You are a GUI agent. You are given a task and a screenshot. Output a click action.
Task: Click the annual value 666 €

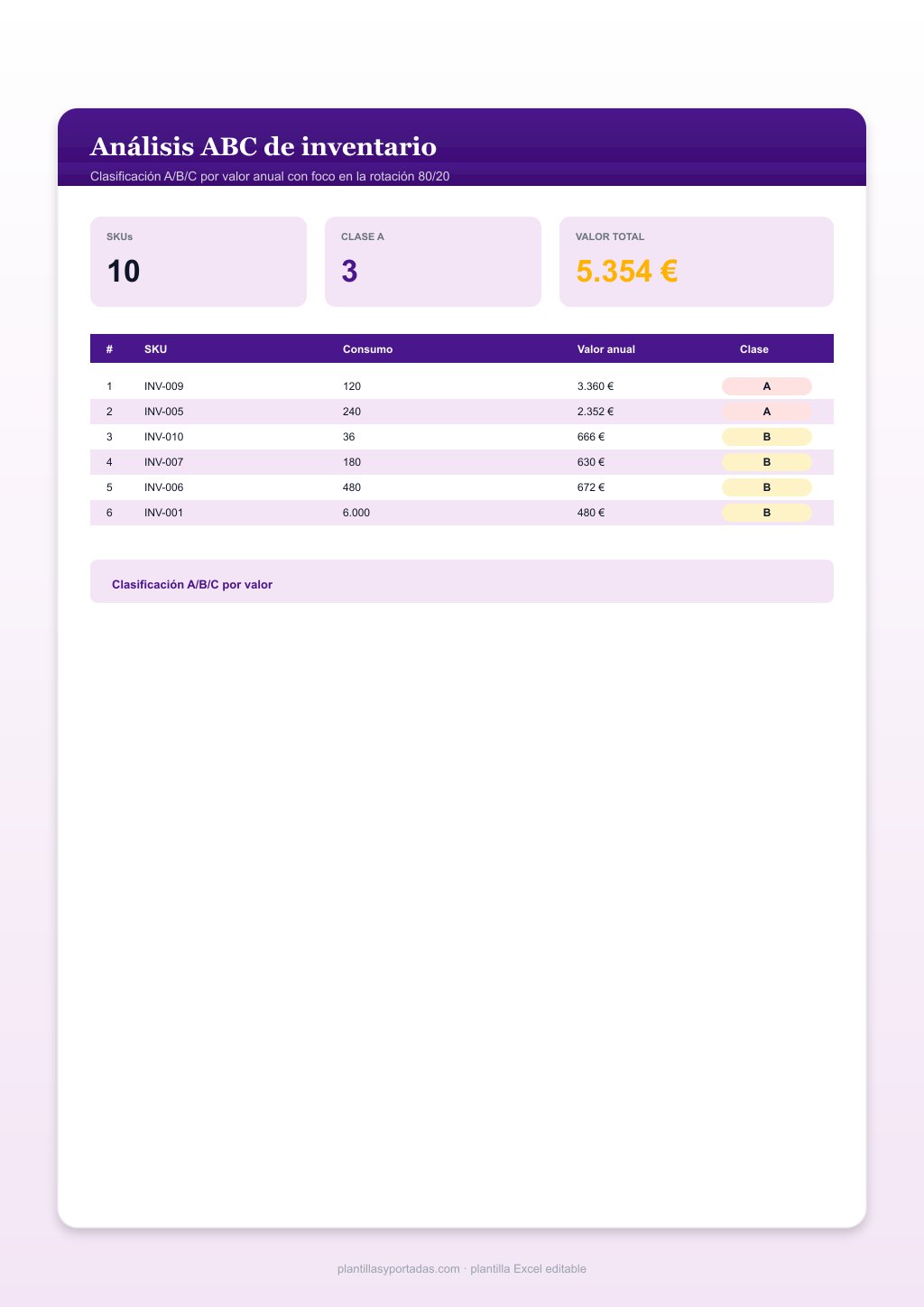point(591,437)
